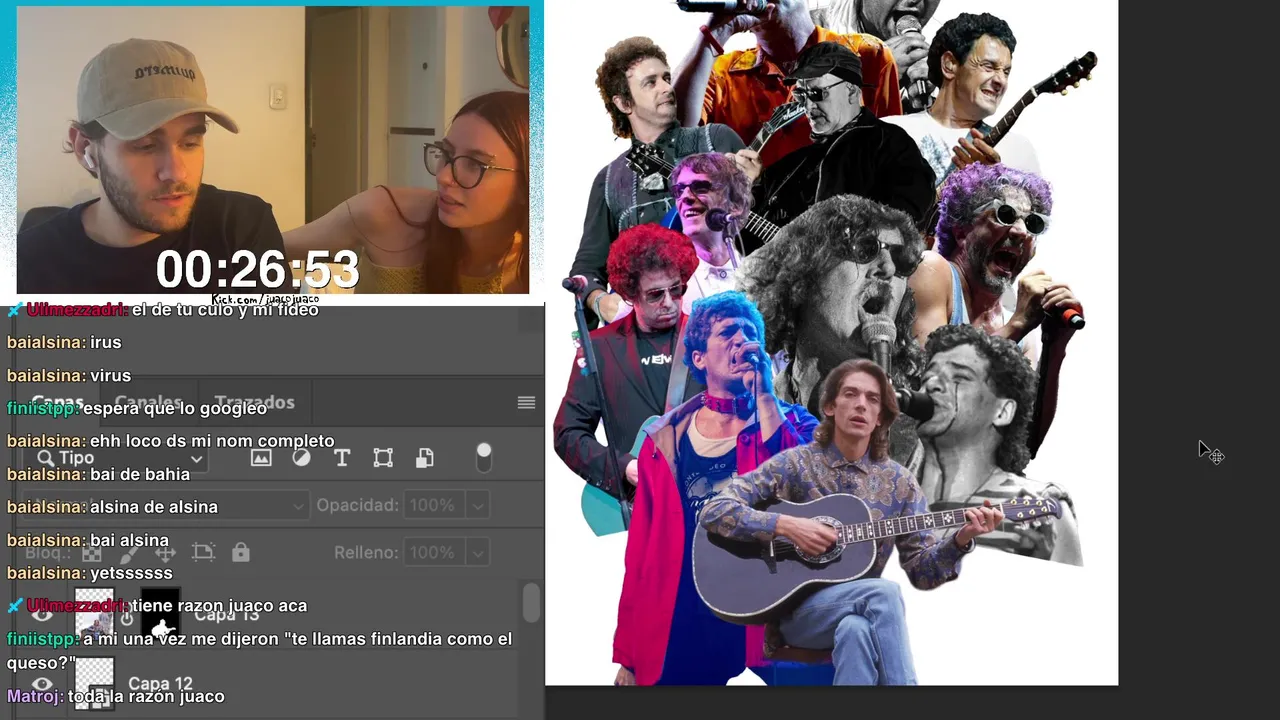This screenshot has width=1280, height=720.
Task: Filter layers by smart objects icon
Action: 425,458
